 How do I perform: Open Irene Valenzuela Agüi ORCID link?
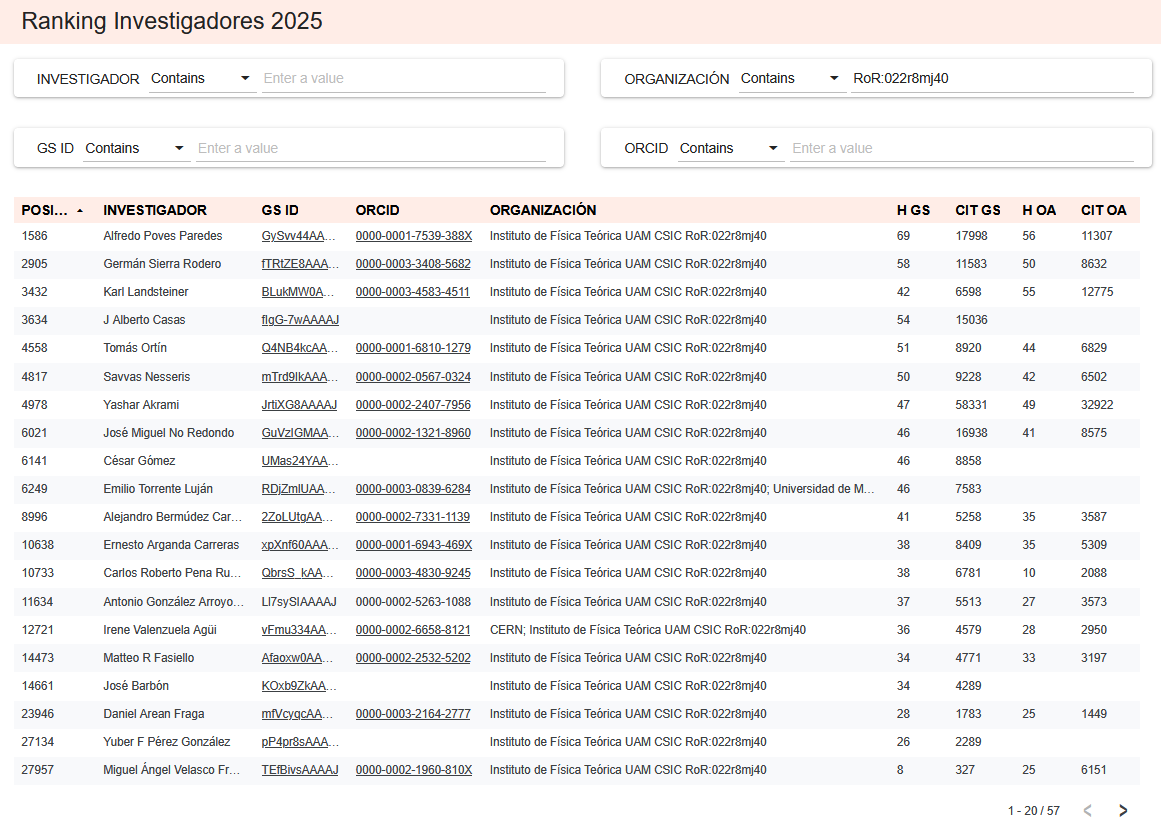click(x=413, y=630)
